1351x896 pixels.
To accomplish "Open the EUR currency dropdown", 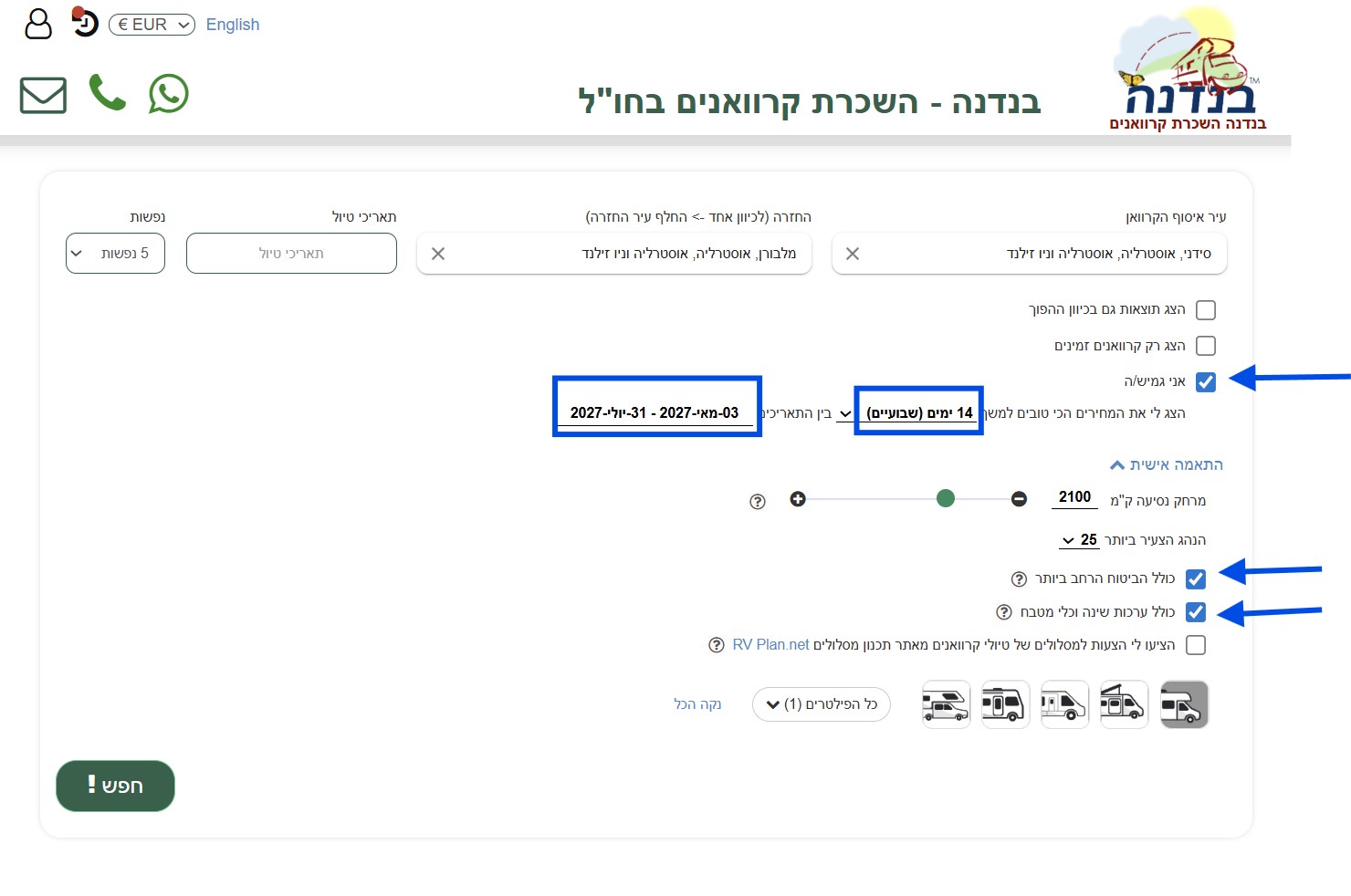I will pyautogui.click(x=152, y=25).
